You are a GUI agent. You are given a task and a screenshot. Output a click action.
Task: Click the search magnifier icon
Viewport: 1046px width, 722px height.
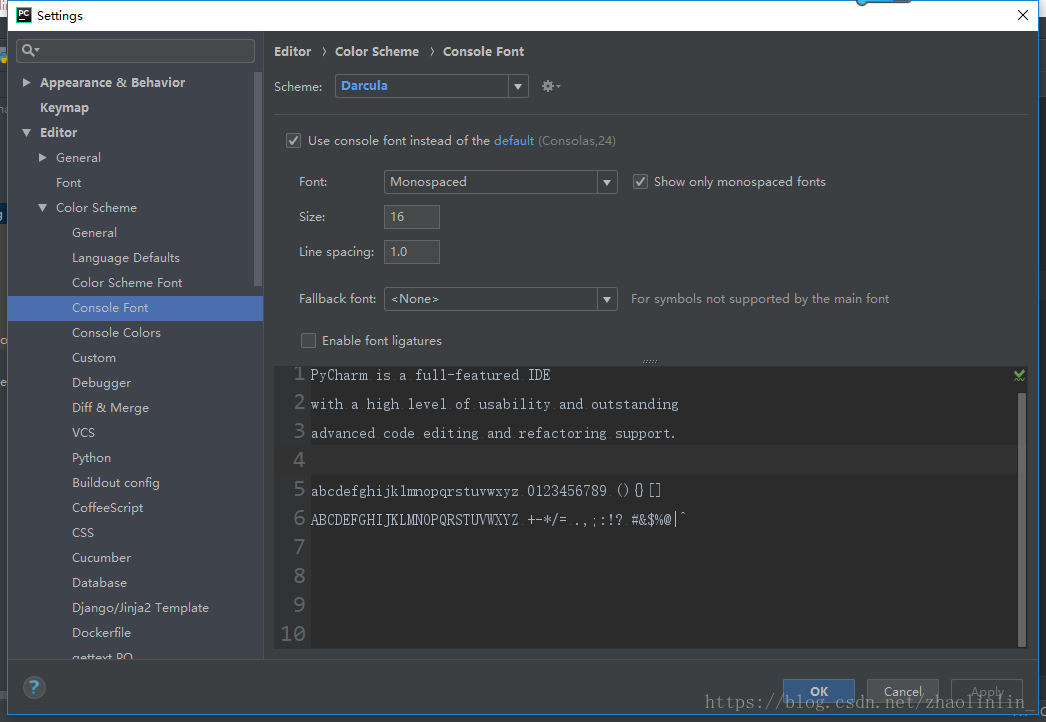(x=30, y=50)
